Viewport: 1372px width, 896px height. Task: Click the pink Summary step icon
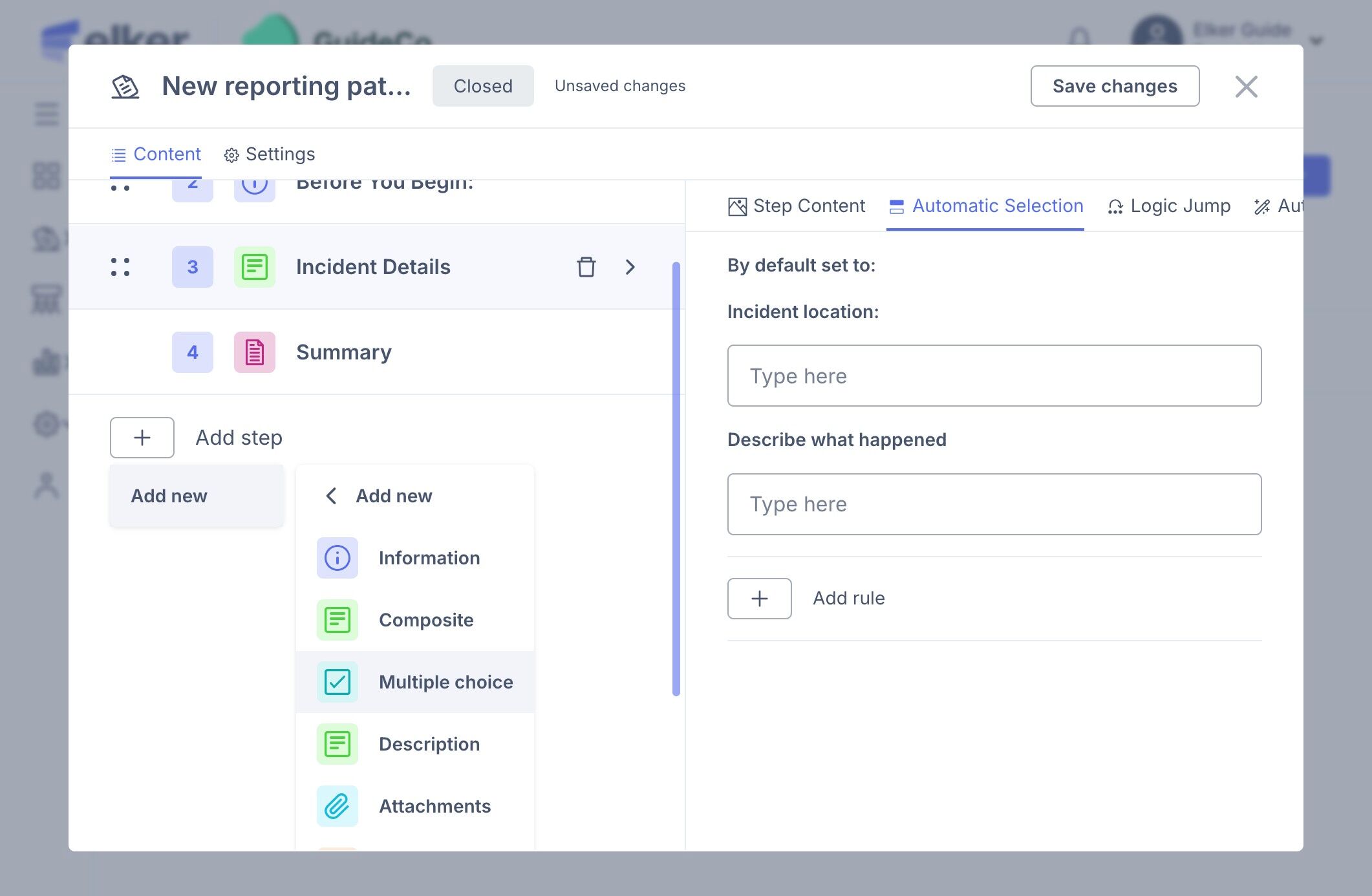[254, 352]
